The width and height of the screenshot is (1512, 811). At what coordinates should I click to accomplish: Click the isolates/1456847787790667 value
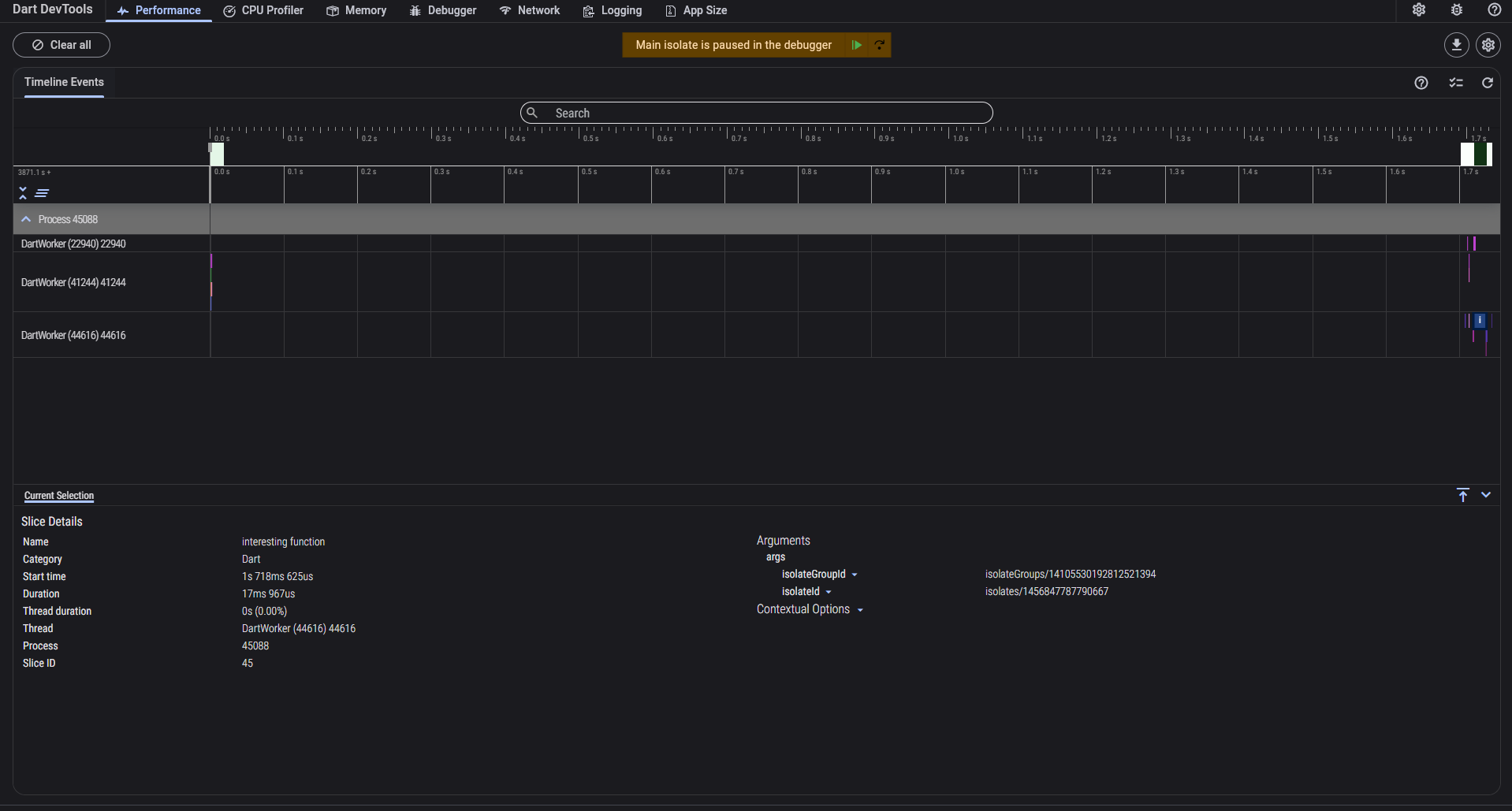1047,591
